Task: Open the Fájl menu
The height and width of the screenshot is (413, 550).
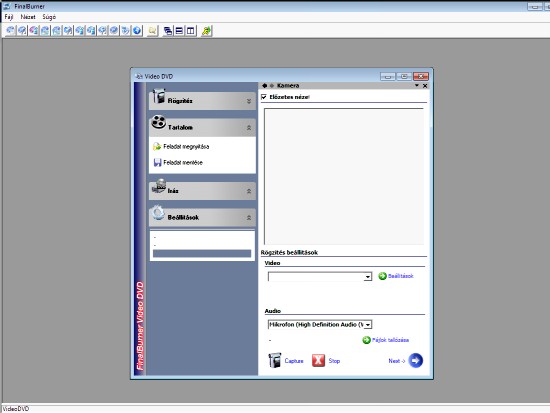Action: [9, 17]
